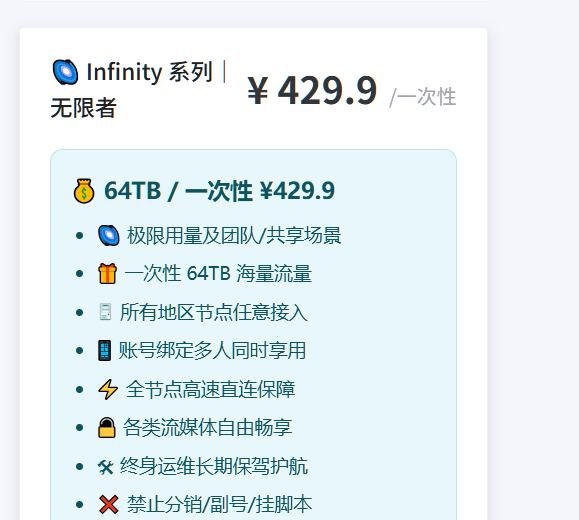Click the red cross mark icon

tap(109, 504)
